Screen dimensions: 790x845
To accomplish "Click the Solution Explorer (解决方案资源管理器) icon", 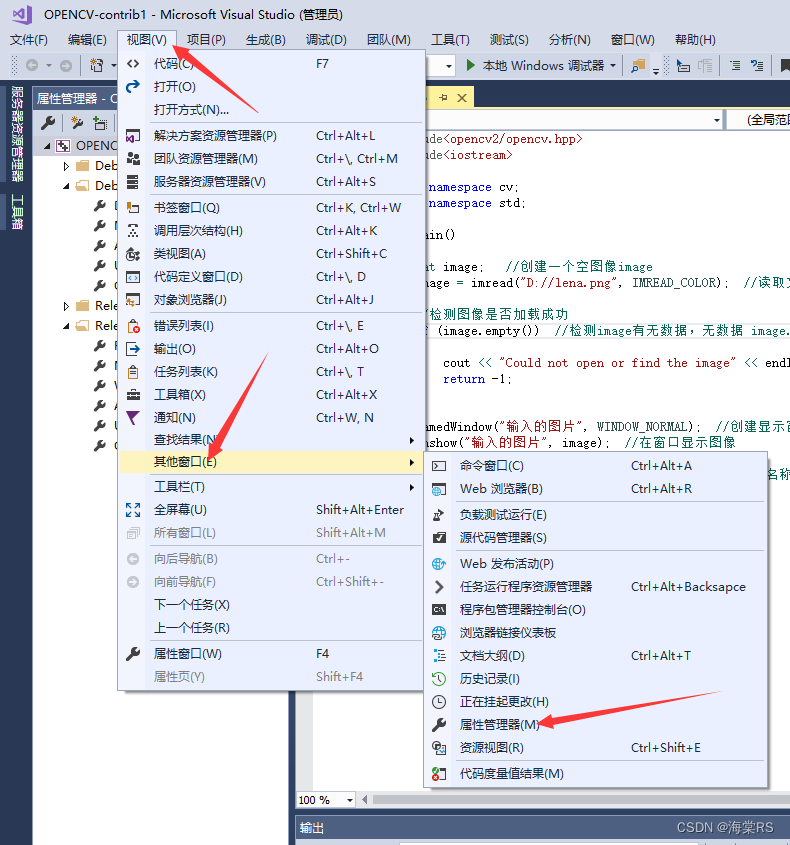I will click(133, 136).
